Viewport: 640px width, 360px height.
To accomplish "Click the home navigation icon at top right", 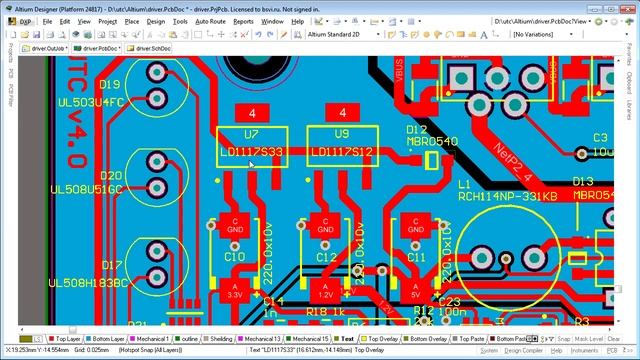I will [x=629, y=22].
